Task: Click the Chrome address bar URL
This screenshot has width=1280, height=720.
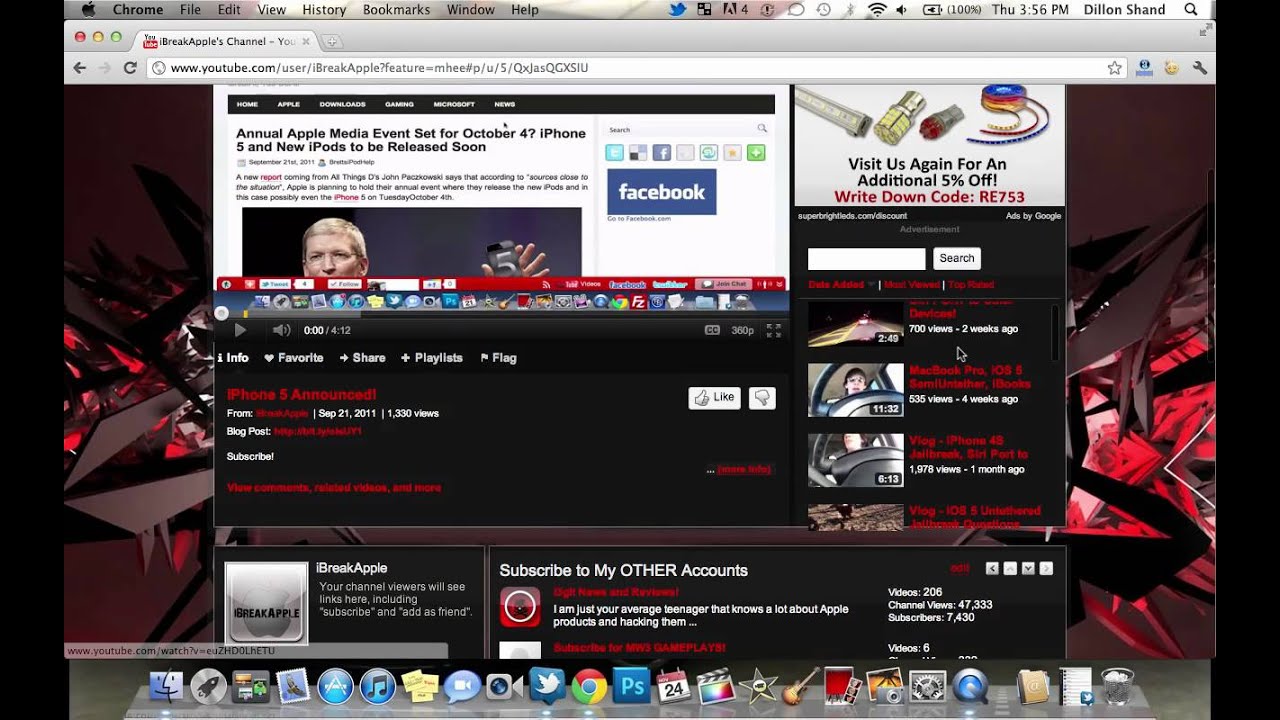Action: (380, 68)
